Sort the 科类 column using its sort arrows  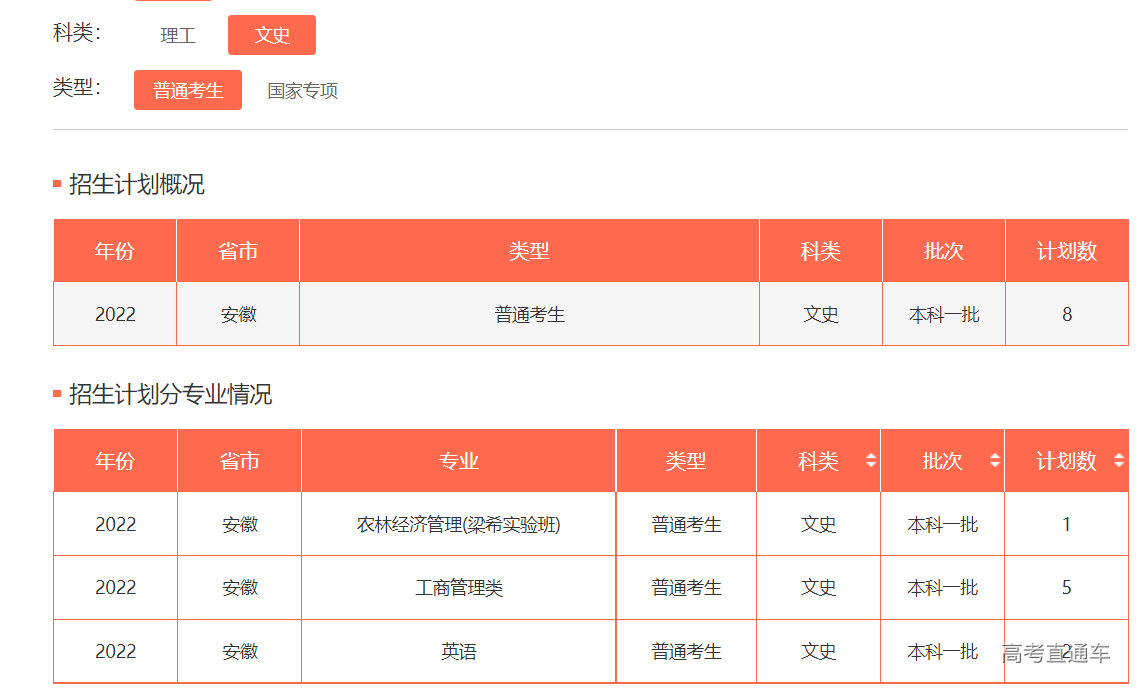[x=869, y=461]
